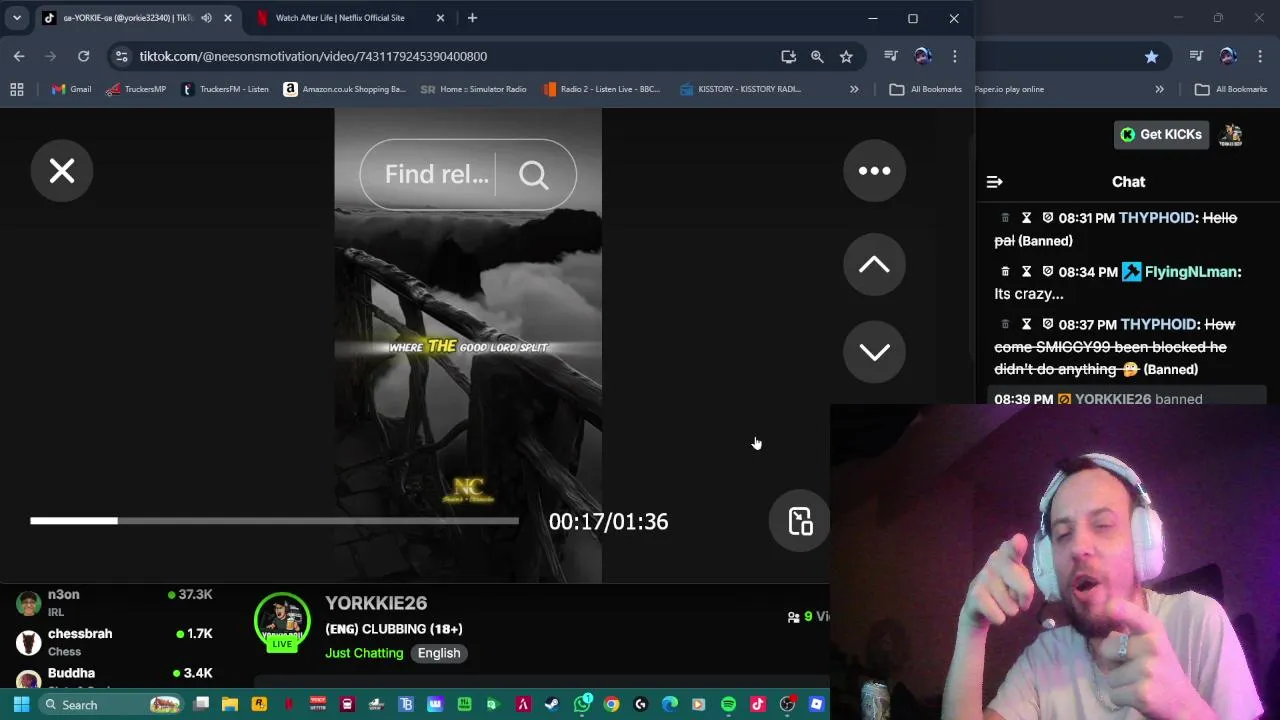Open Steam from taskbar
The image size is (1280, 720).
coord(552,705)
